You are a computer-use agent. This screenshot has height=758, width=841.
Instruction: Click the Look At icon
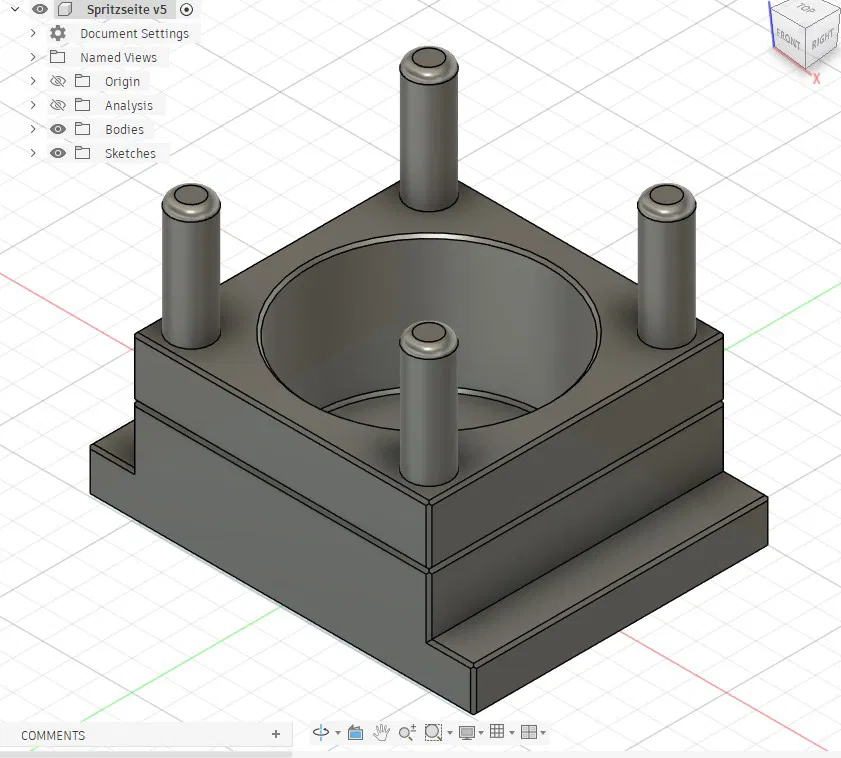click(x=355, y=732)
